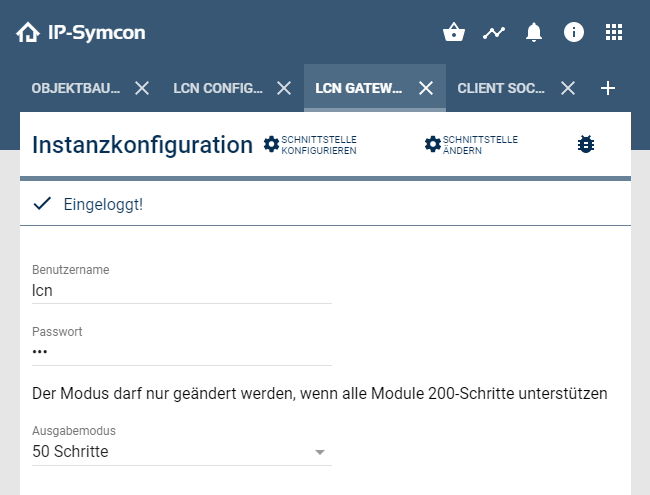This screenshot has height=495, width=650.
Task: Add a new tab with plus icon
Action: point(608,88)
